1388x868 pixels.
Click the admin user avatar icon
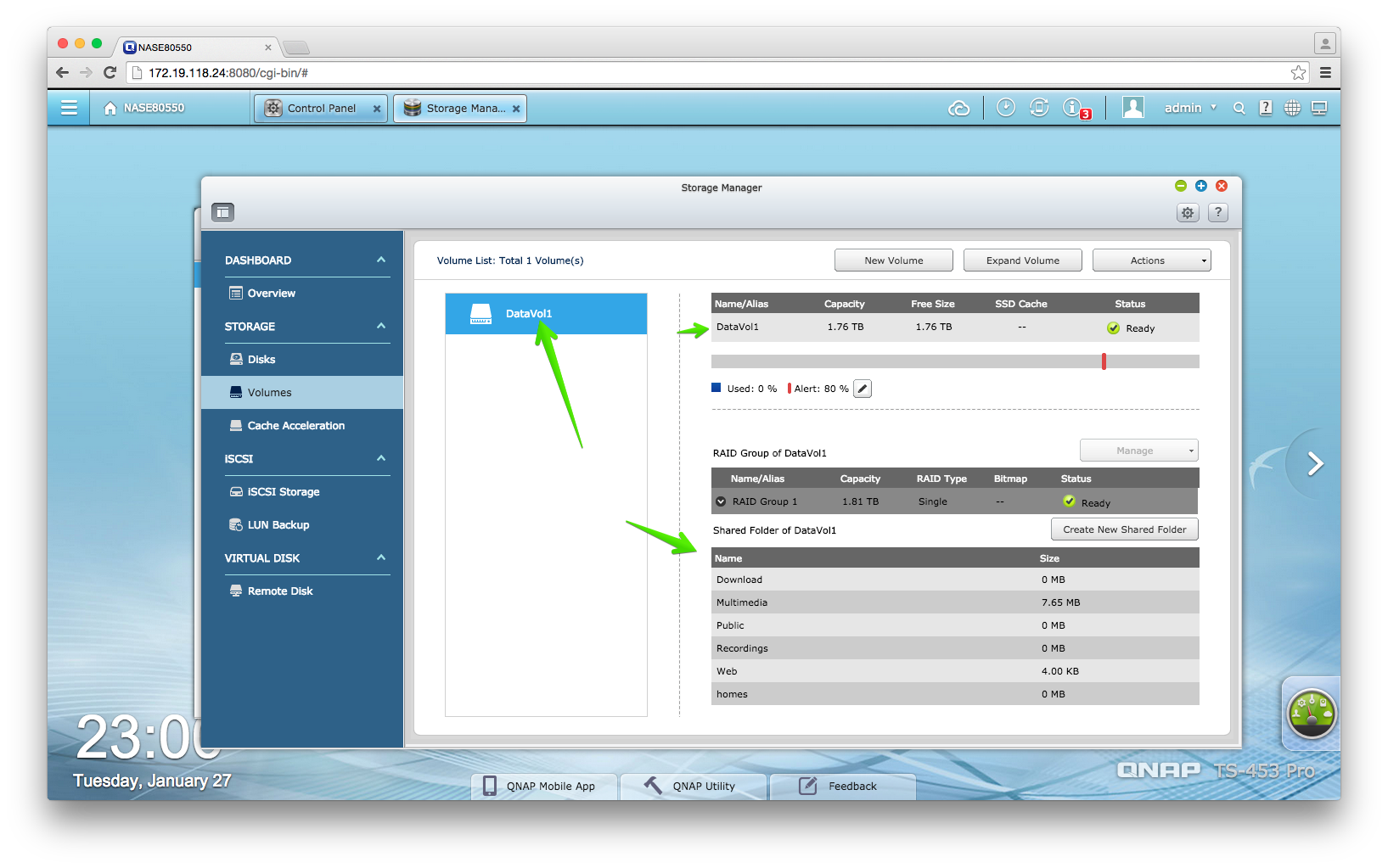click(x=1132, y=107)
